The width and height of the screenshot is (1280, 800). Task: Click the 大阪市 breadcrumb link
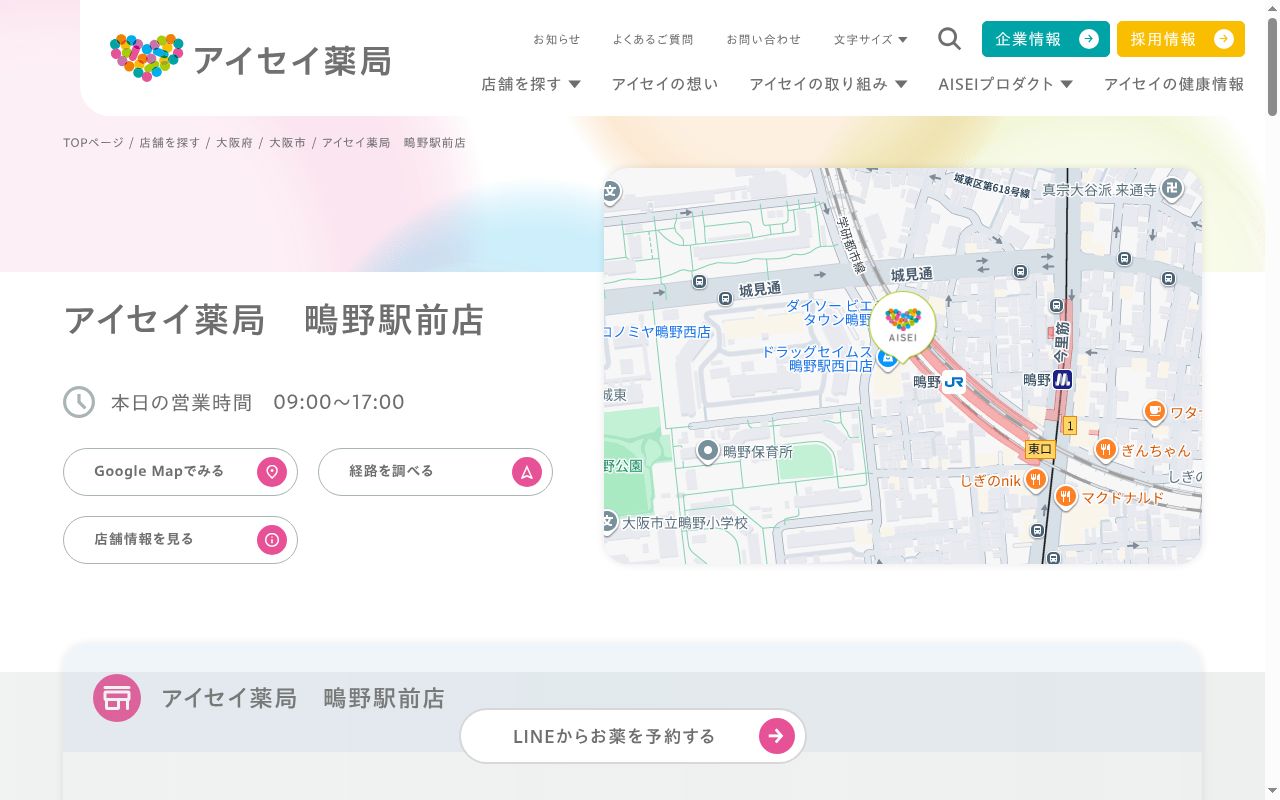287,143
